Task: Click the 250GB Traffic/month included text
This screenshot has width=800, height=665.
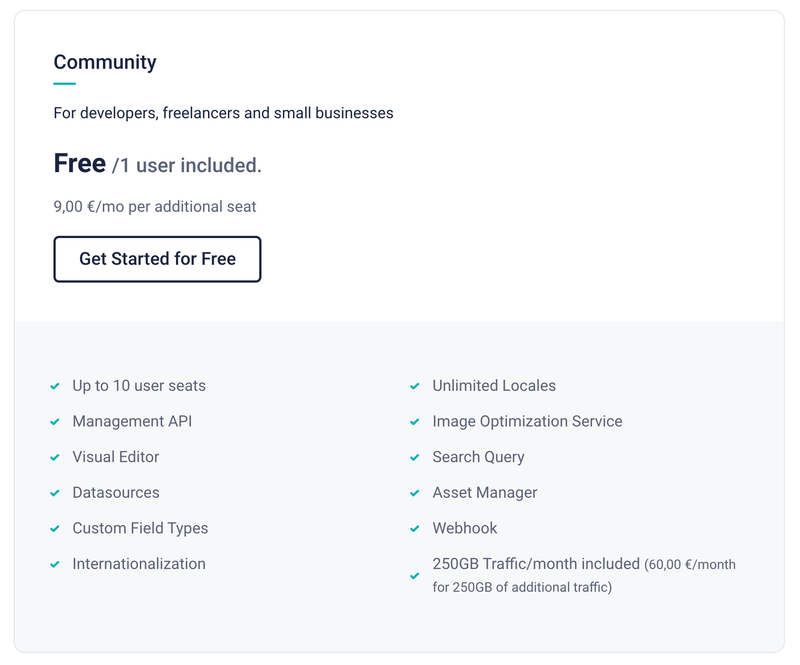Action: [536, 563]
